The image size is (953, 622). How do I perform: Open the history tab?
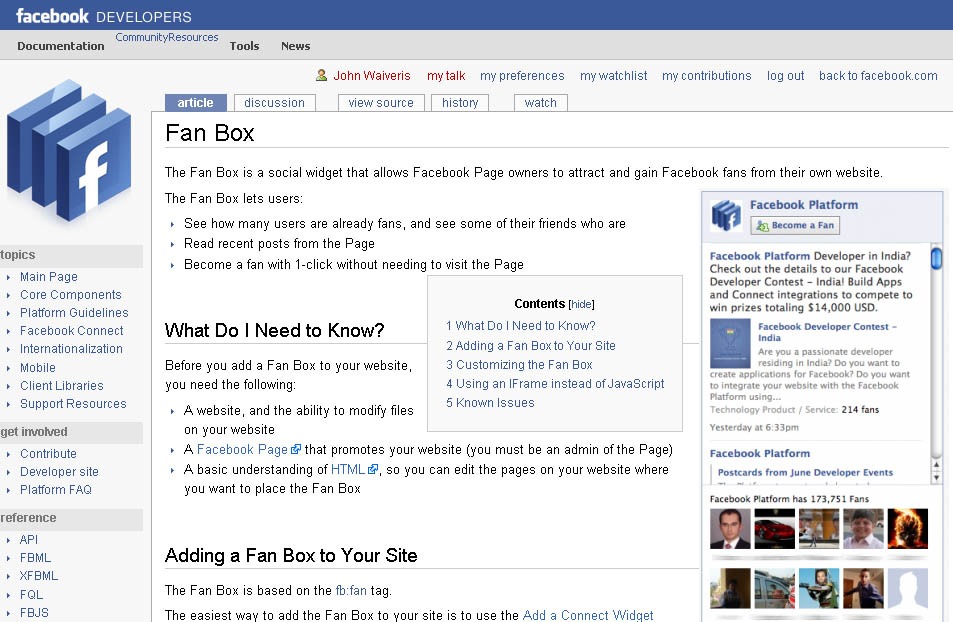pos(460,103)
